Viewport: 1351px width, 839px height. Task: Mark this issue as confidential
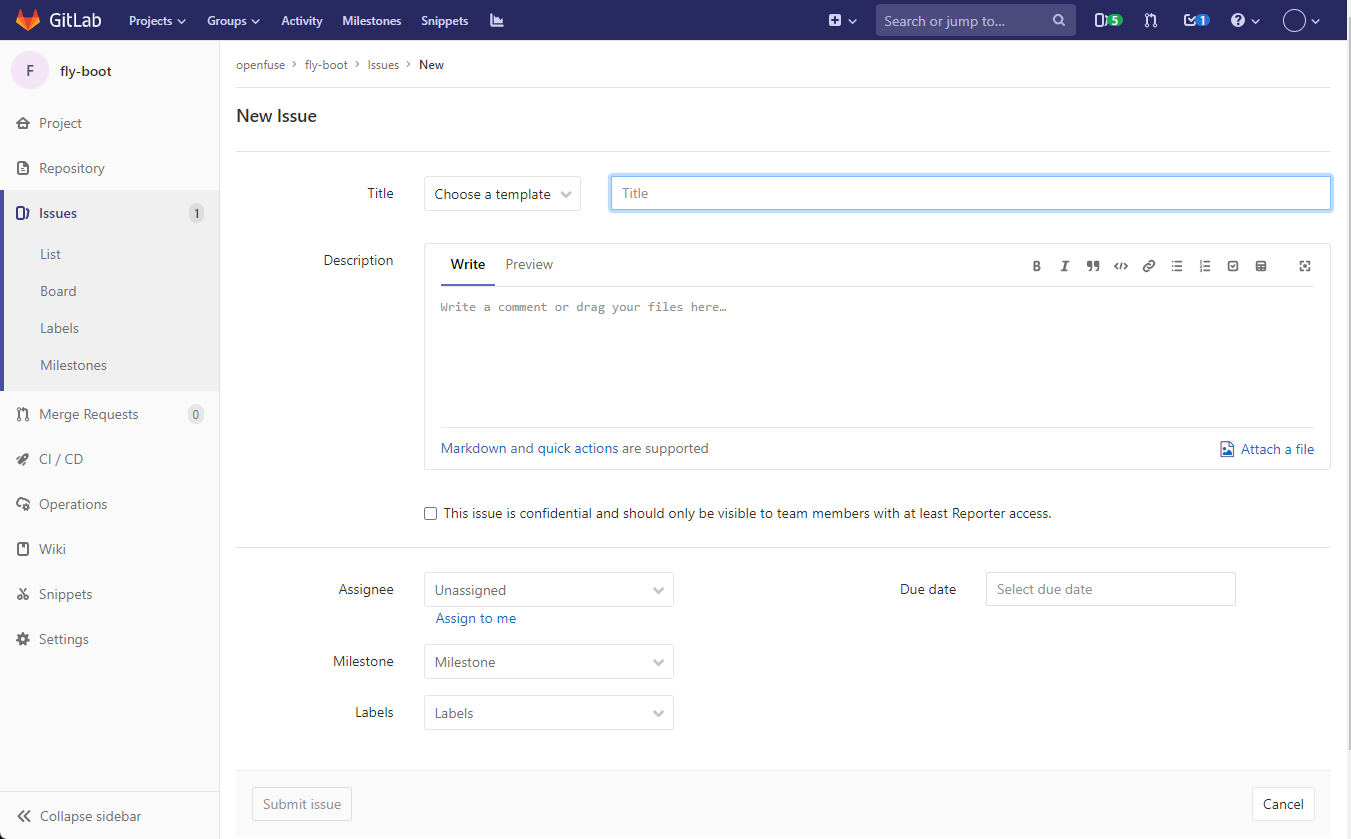[431, 514]
